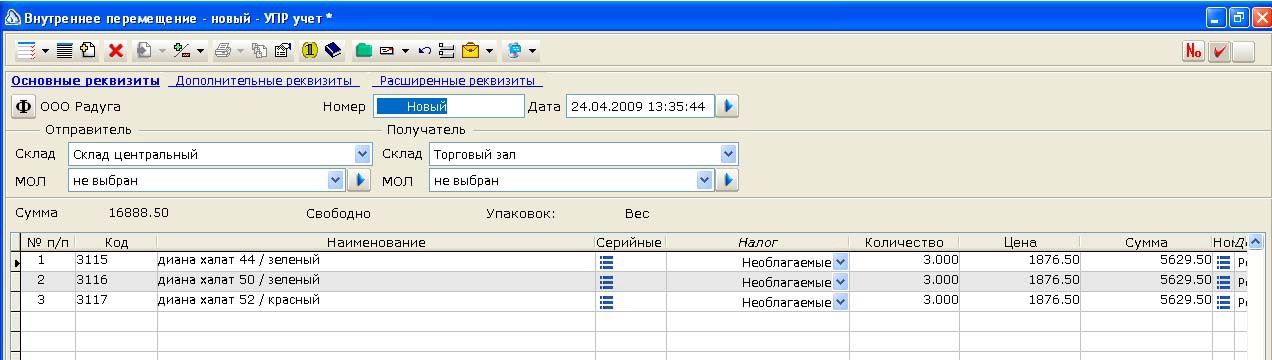Click the yellow coin icon
Image resolution: width=1272 pixels, height=360 pixels.
pos(310,50)
